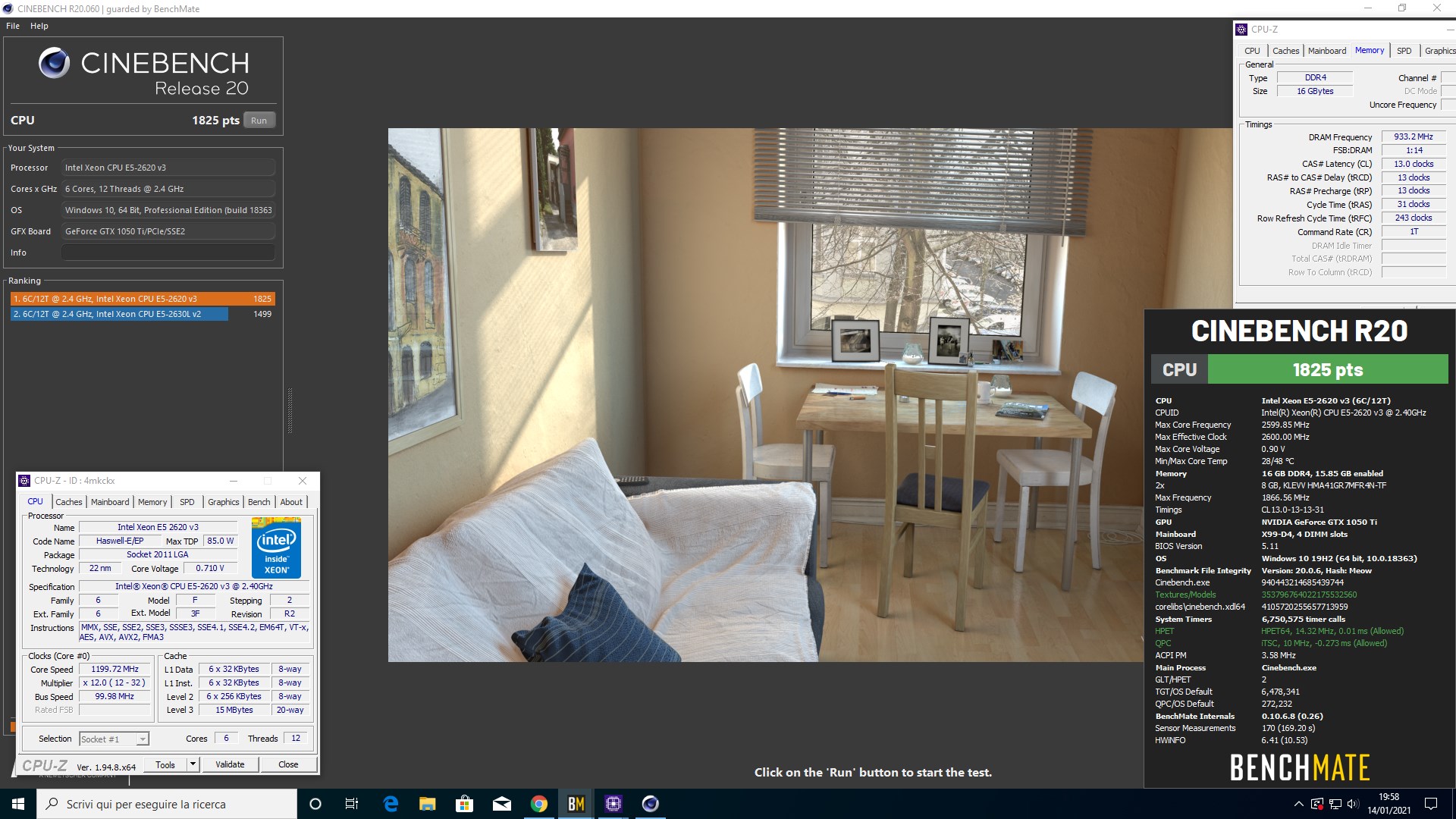Open the Help menu in Cinebench
Viewport: 1456px width, 819px height.
(x=39, y=26)
